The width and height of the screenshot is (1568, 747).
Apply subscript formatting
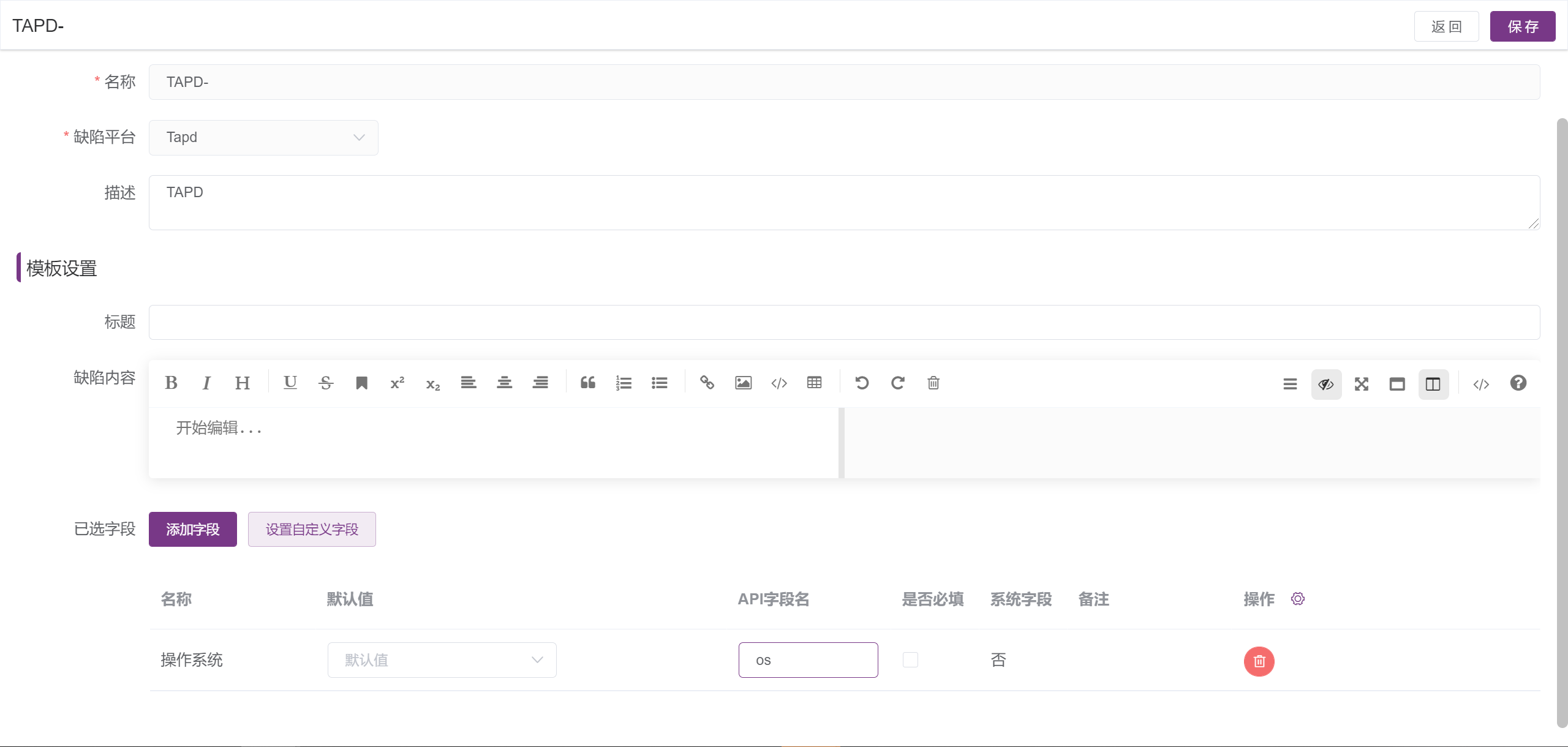[x=433, y=383]
